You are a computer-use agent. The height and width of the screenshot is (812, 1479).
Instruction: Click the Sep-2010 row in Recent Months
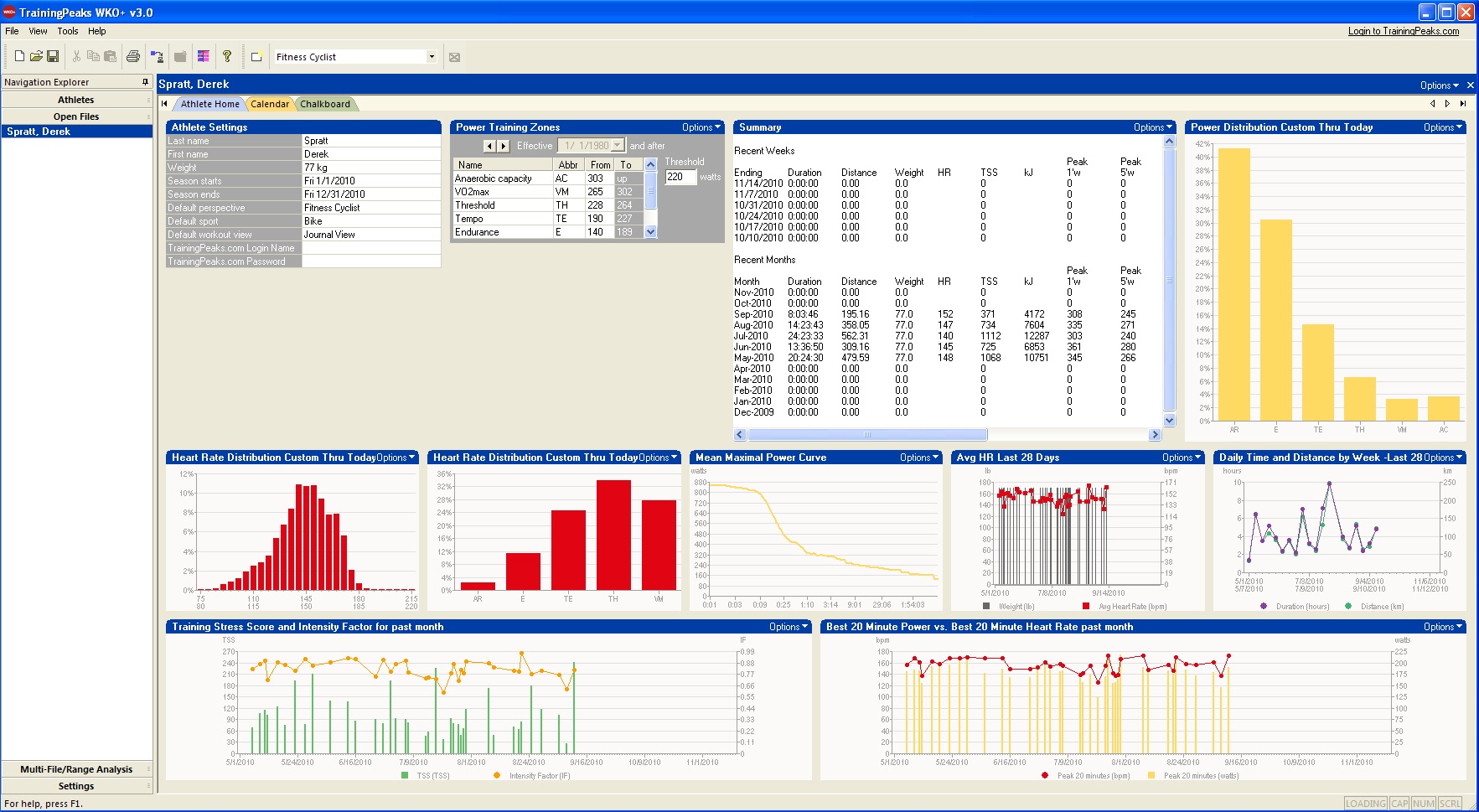click(935, 314)
